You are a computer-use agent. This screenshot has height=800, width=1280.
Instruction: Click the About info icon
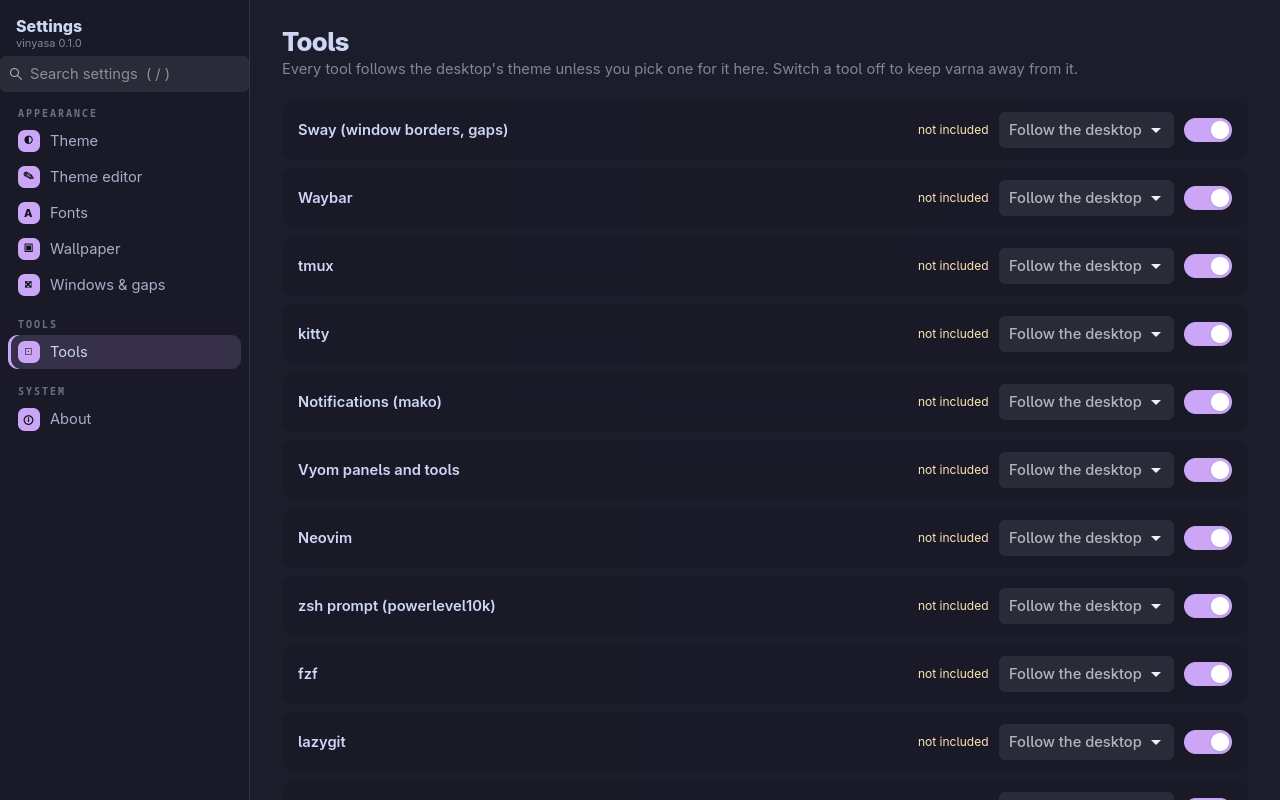pyautogui.click(x=29, y=419)
